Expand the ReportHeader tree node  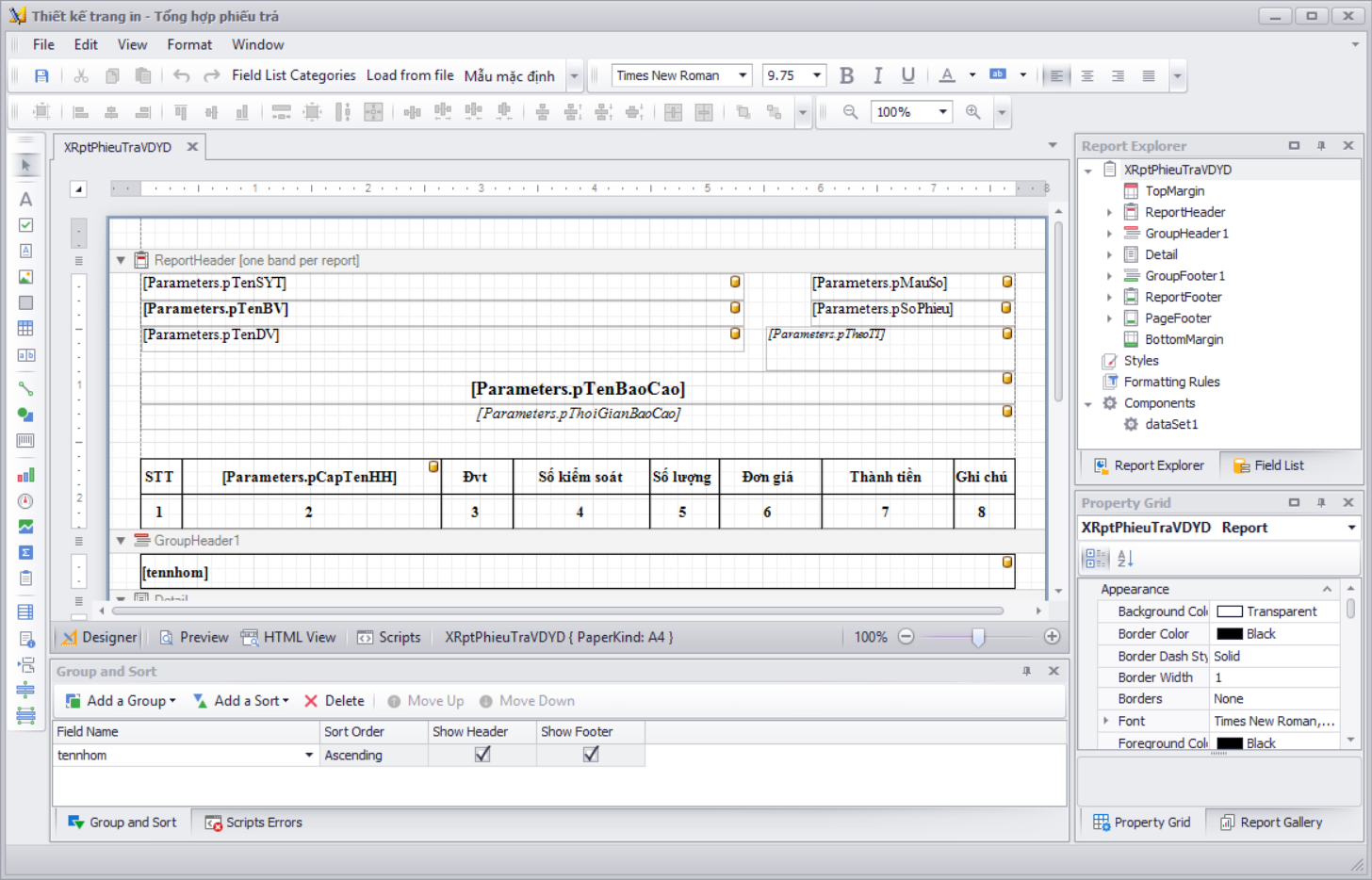coord(1109,212)
